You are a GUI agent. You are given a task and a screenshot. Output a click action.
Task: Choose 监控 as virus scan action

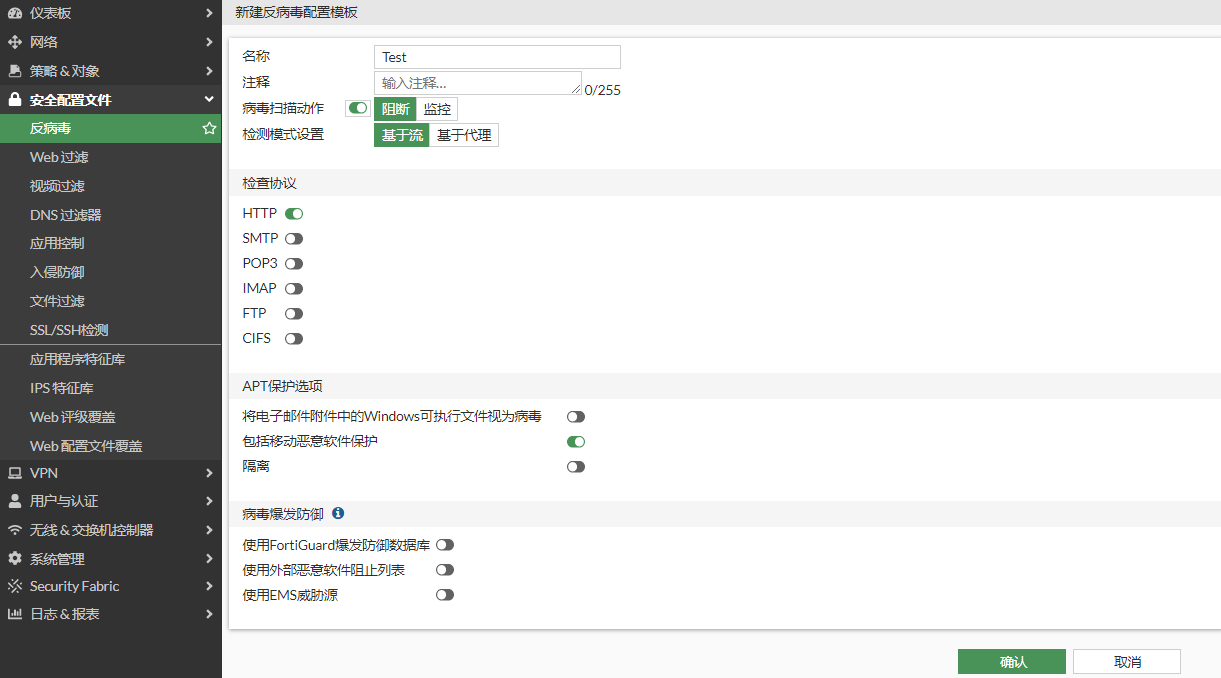coord(437,109)
